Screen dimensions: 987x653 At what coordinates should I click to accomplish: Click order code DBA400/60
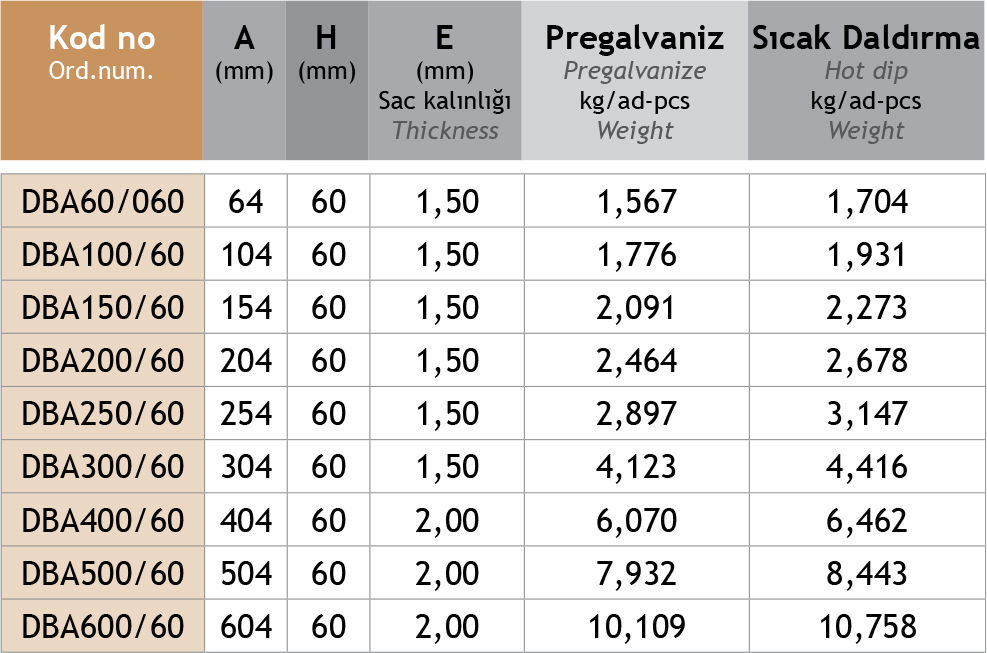pyautogui.click(x=103, y=520)
